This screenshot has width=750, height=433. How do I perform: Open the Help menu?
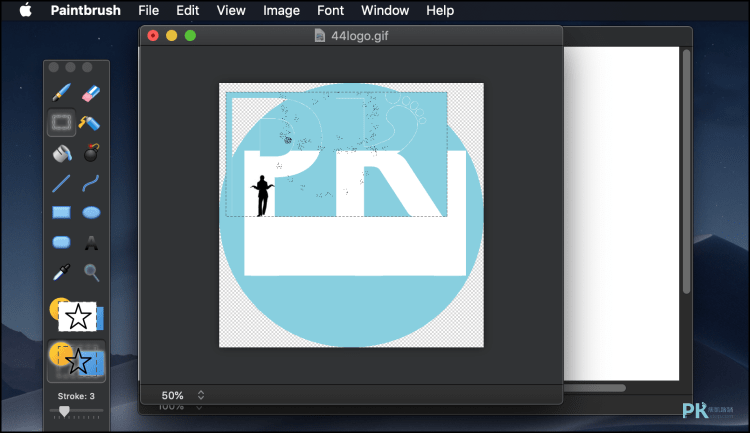click(440, 10)
